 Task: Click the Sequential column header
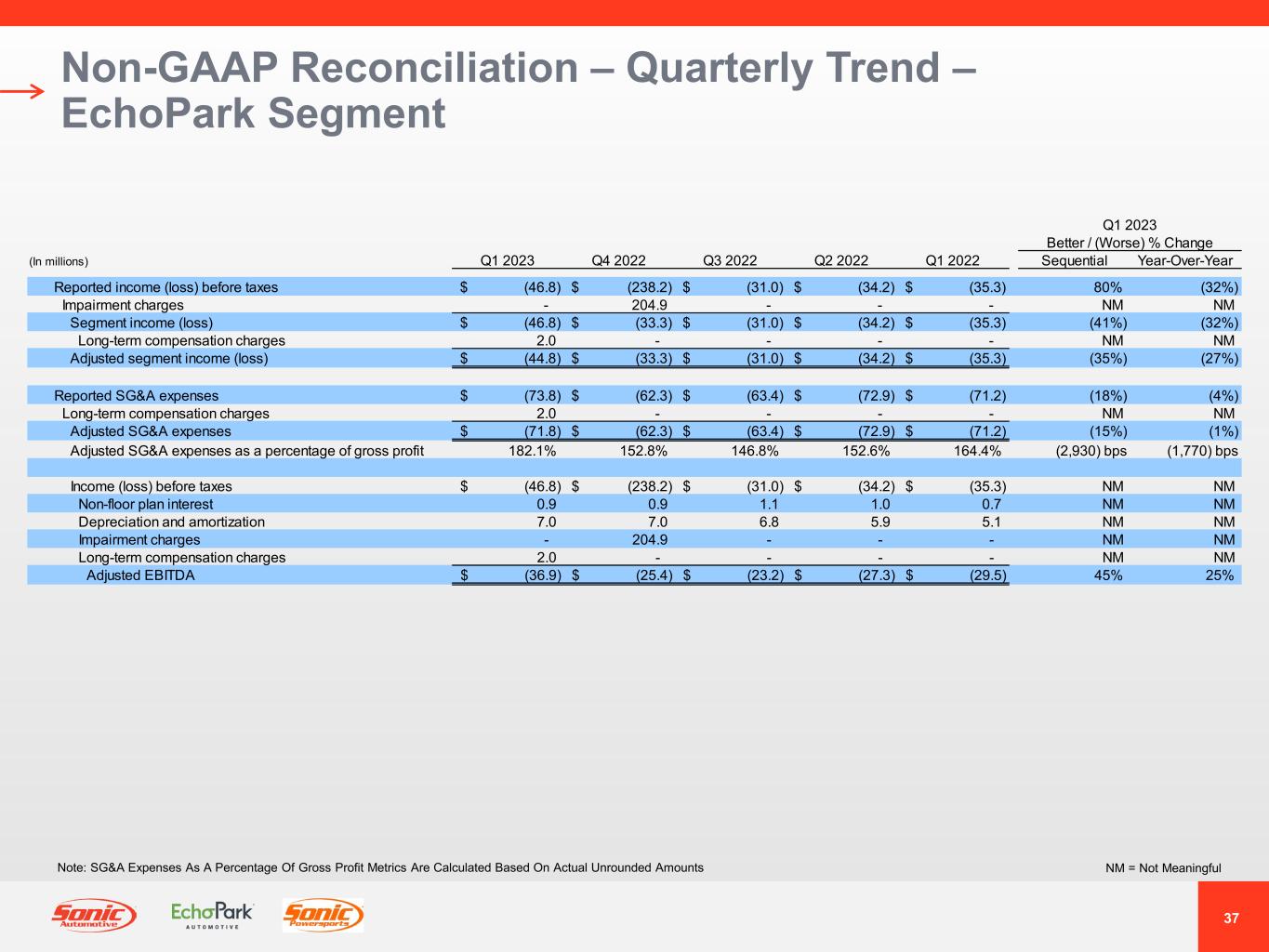point(1074,261)
